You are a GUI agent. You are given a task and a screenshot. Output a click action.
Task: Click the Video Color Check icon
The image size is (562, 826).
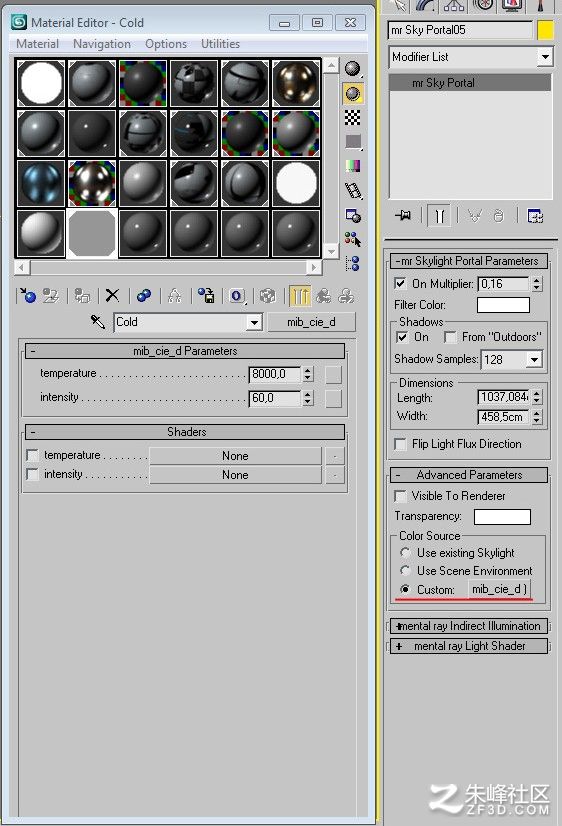(352, 166)
